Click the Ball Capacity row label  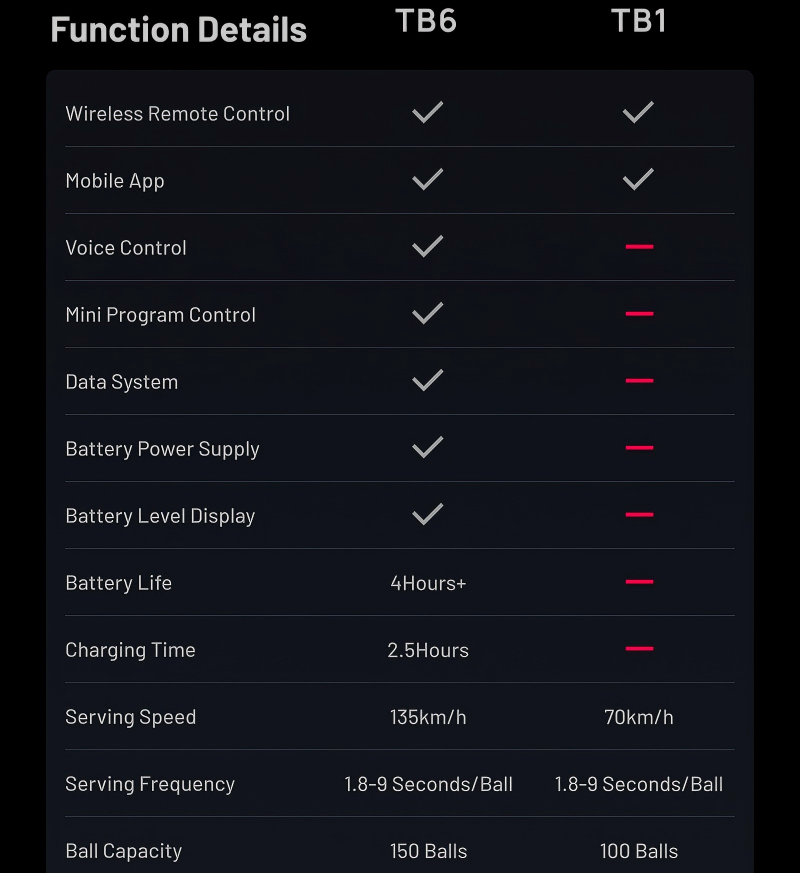pos(124,851)
